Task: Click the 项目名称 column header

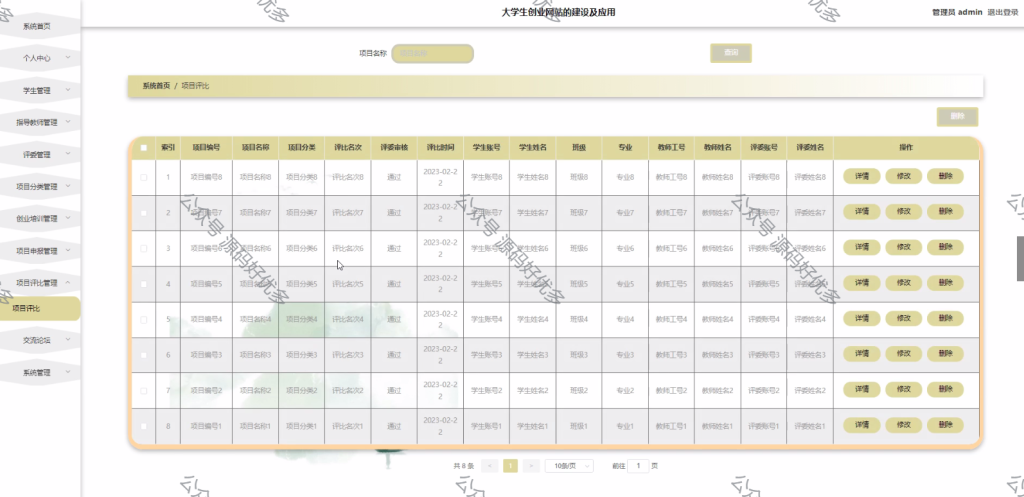Action: pos(255,148)
